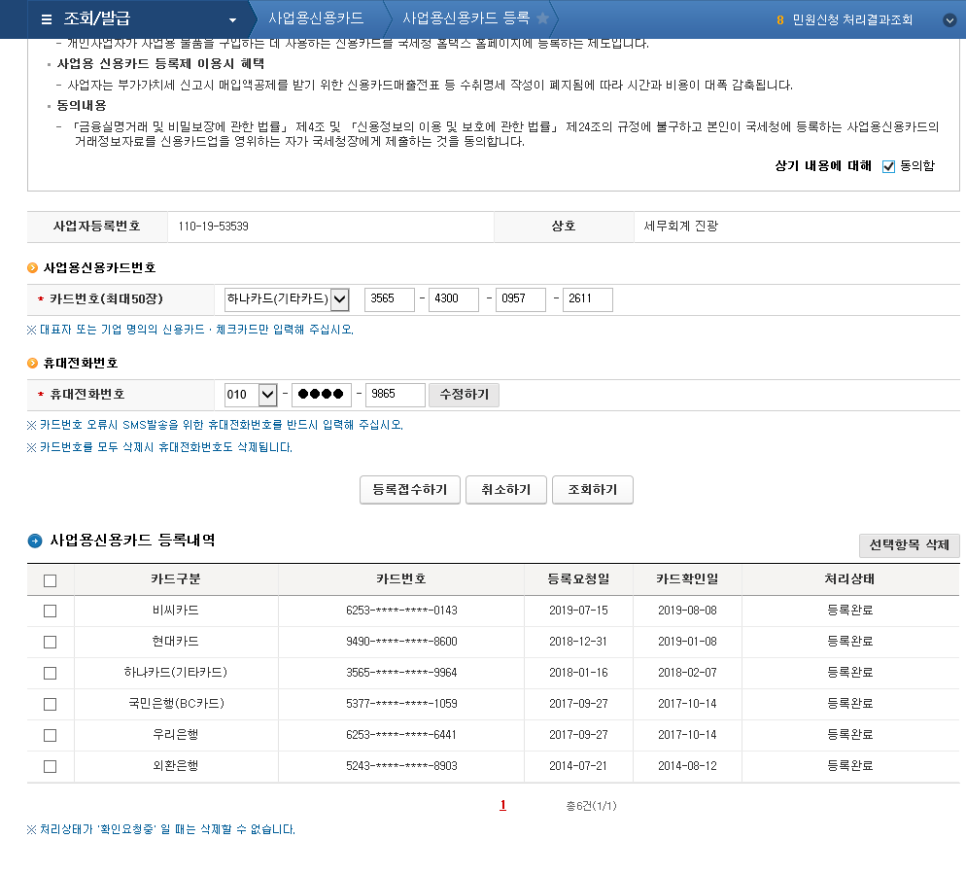The height and width of the screenshot is (874, 966).
Task: Toggle the 동의함 agreement checkbox
Action: [888, 166]
